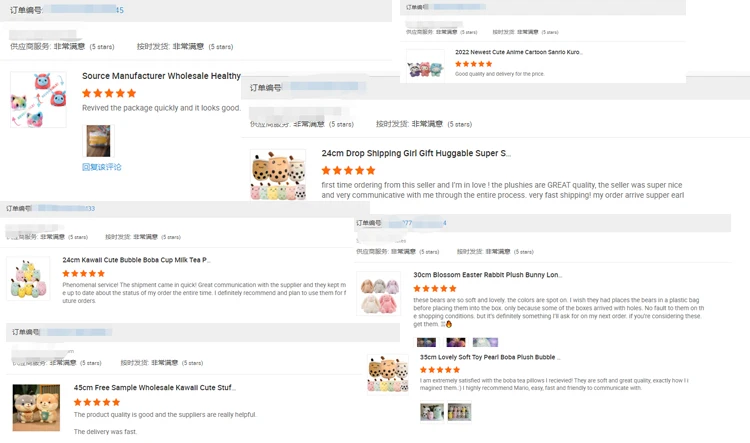The image size is (750, 443).
Task: Click the boba plush image beside Drop Shipping title
Action: tap(278, 174)
